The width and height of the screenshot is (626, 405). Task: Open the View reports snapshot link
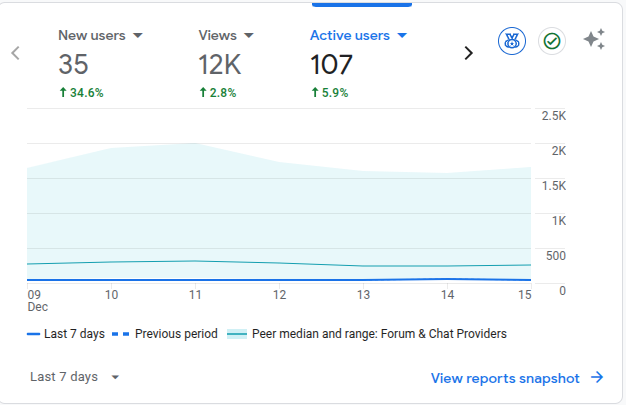coord(505,377)
